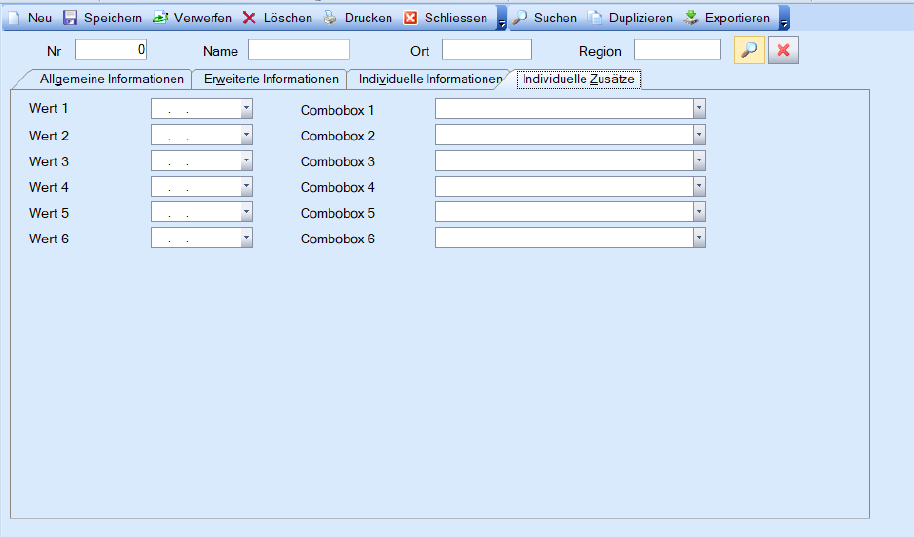Click the red X clear filter button
914x537 pixels.
coord(783,50)
